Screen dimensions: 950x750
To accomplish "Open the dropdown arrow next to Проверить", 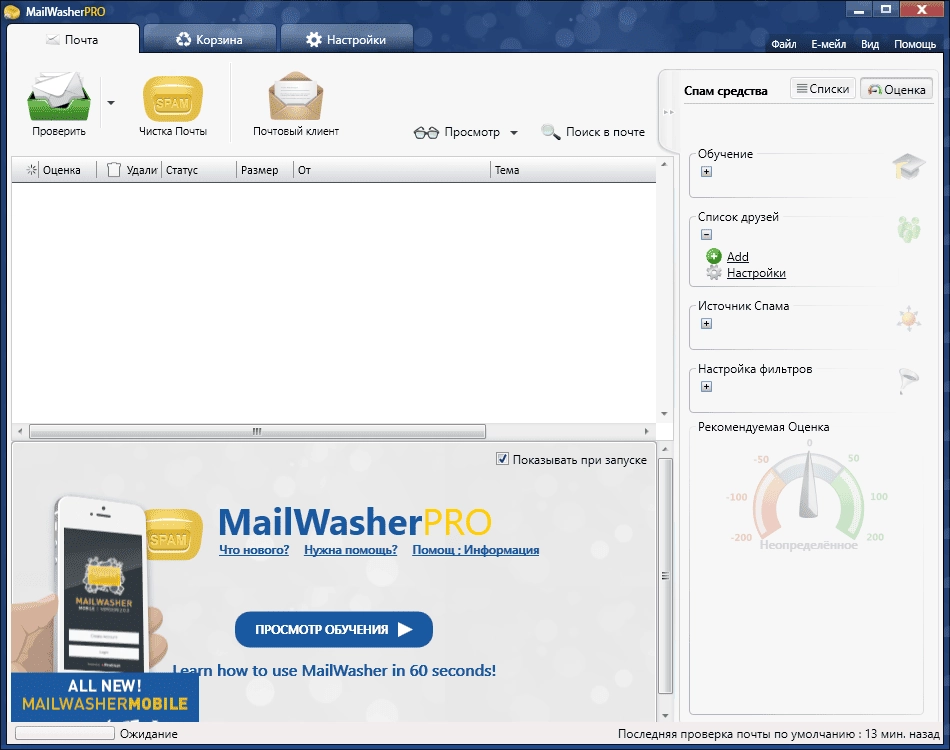I will (x=111, y=103).
